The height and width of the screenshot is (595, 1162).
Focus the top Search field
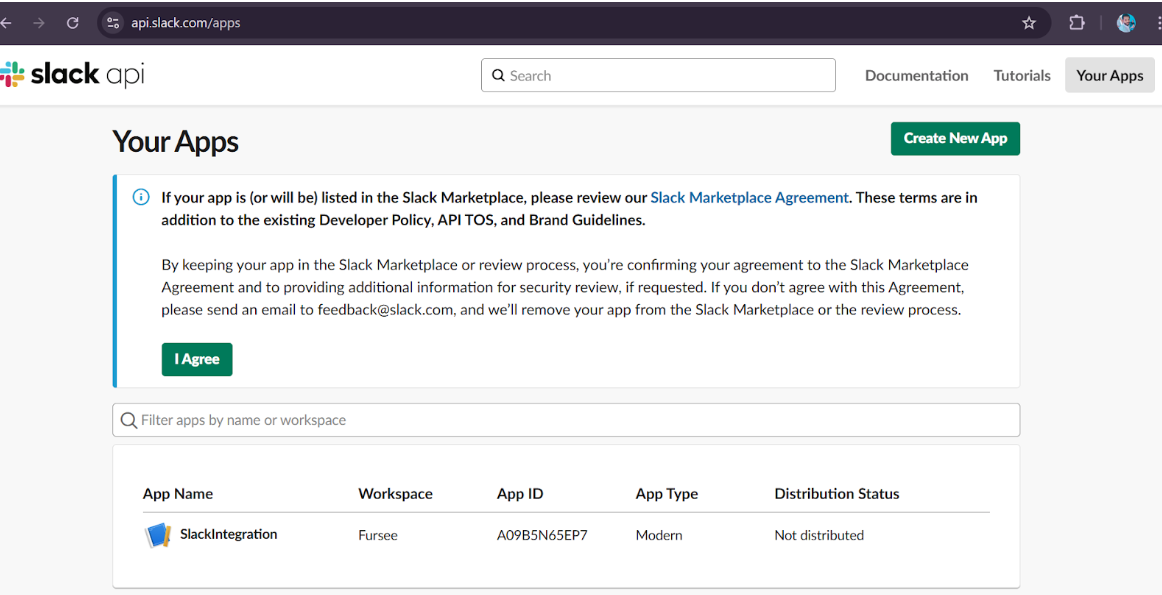(658, 76)
